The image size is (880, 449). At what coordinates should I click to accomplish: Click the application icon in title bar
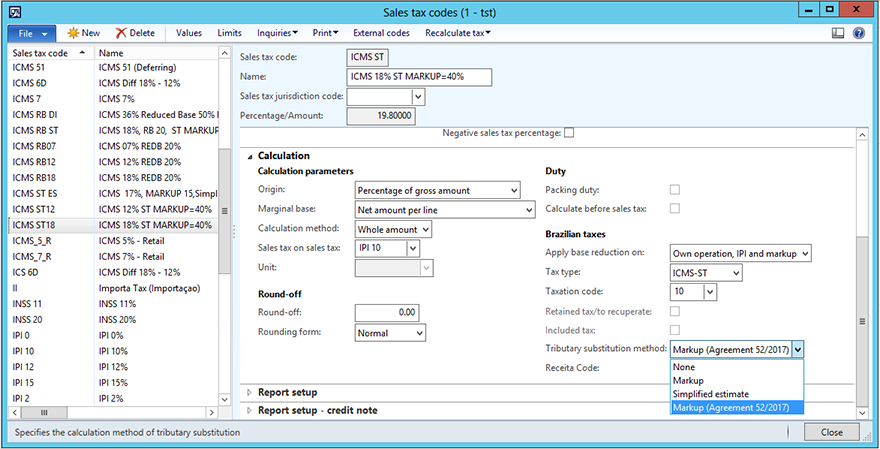click(x=16, y=11)
